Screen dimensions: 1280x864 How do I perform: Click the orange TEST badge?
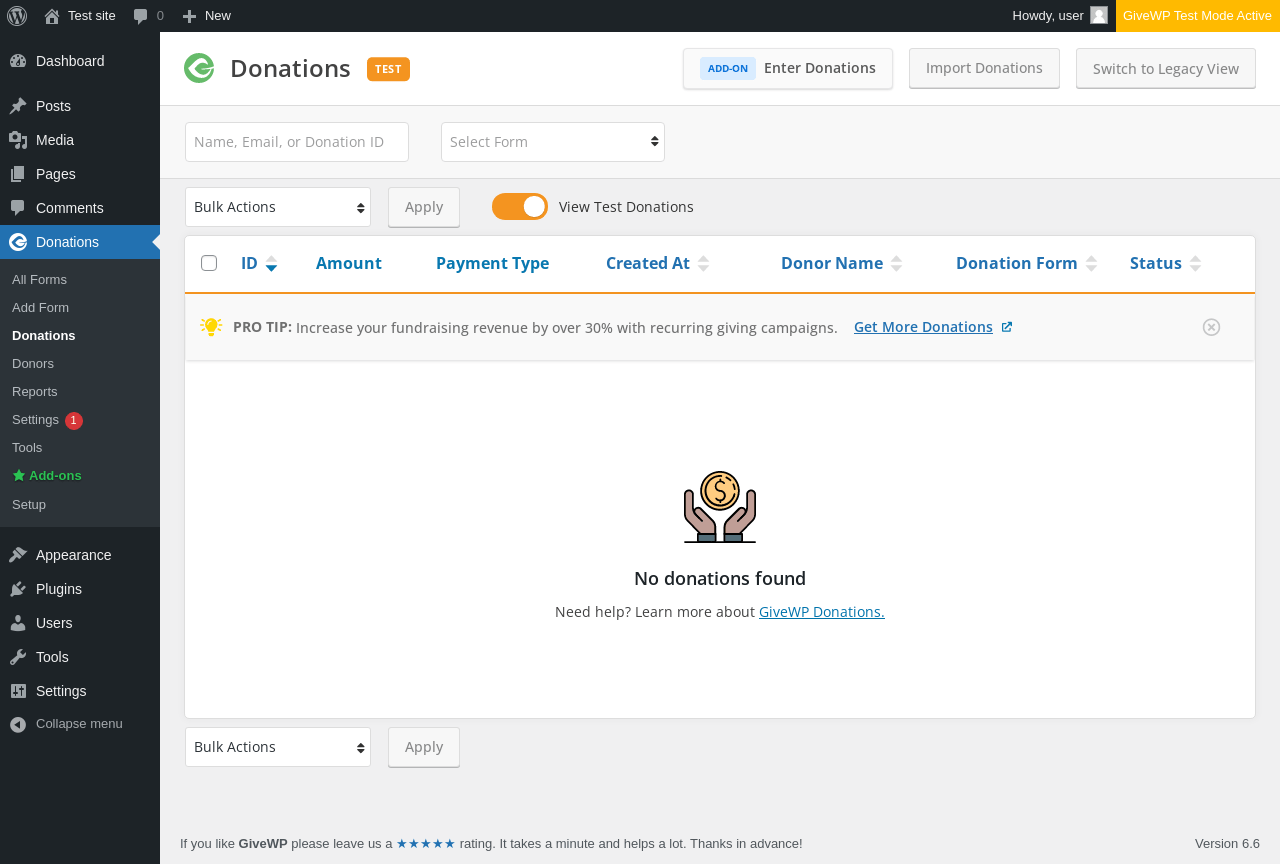(x=388, y=69)
